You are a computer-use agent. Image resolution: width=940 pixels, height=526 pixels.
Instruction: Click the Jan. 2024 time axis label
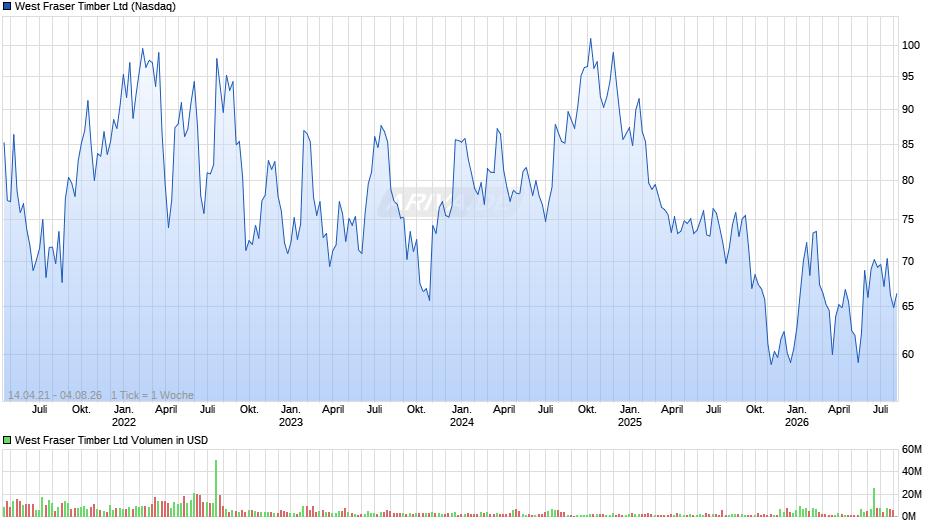(x=462, y=416)
